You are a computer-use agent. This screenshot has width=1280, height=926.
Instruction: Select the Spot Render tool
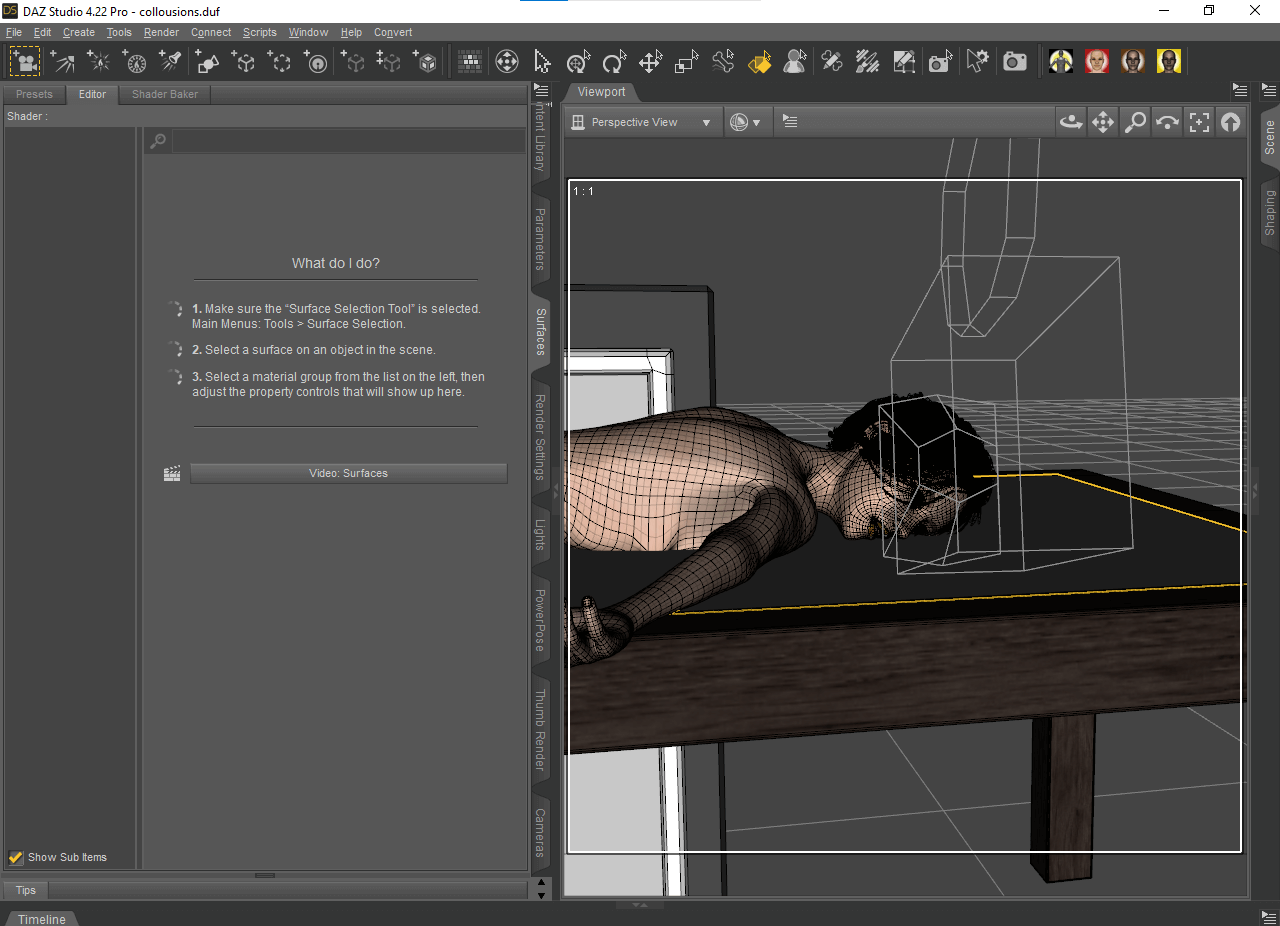(x=939, y=62)
